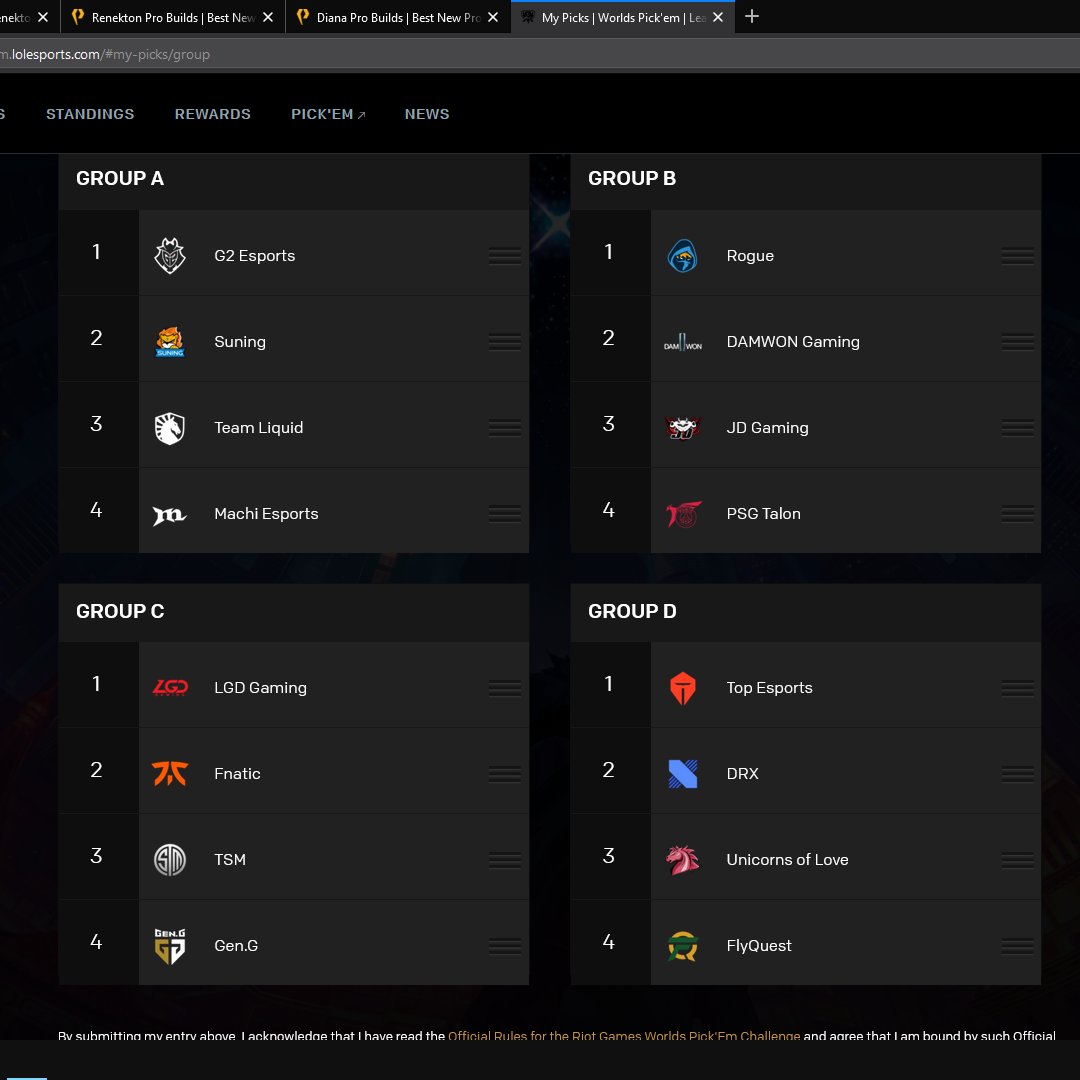Grab the drag handle for Machi Esports
The image size is (1080, 1080).
(505, 514)
